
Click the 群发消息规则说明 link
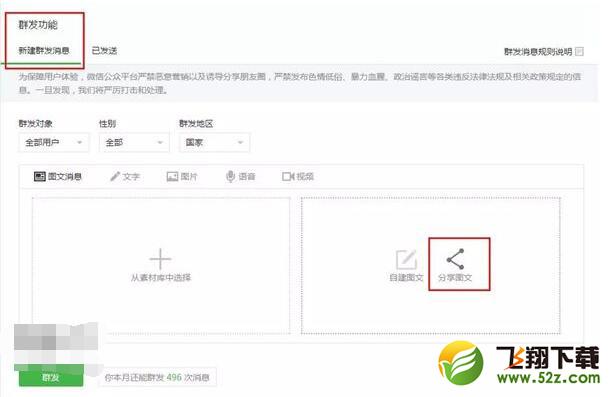coord(538,51)
